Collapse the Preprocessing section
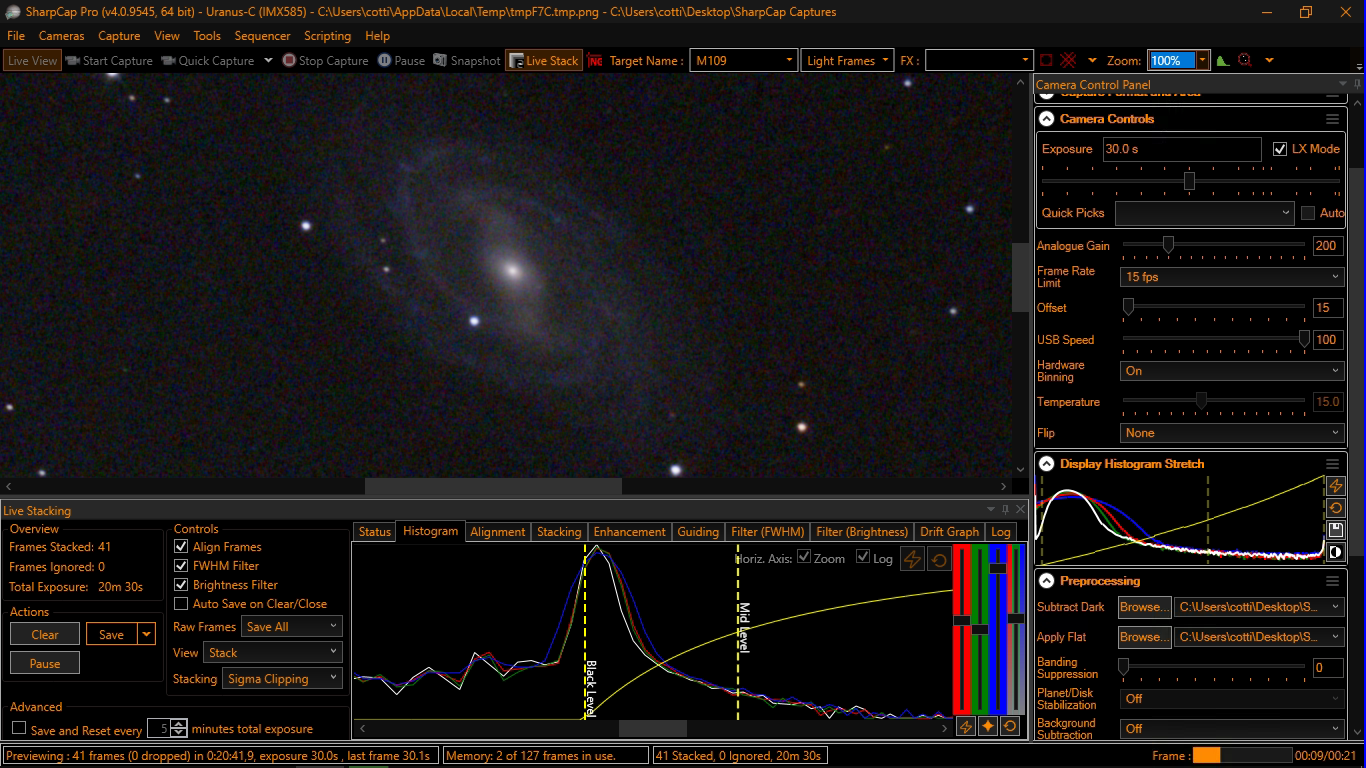1366x768 pixels. pos(1046,581)
